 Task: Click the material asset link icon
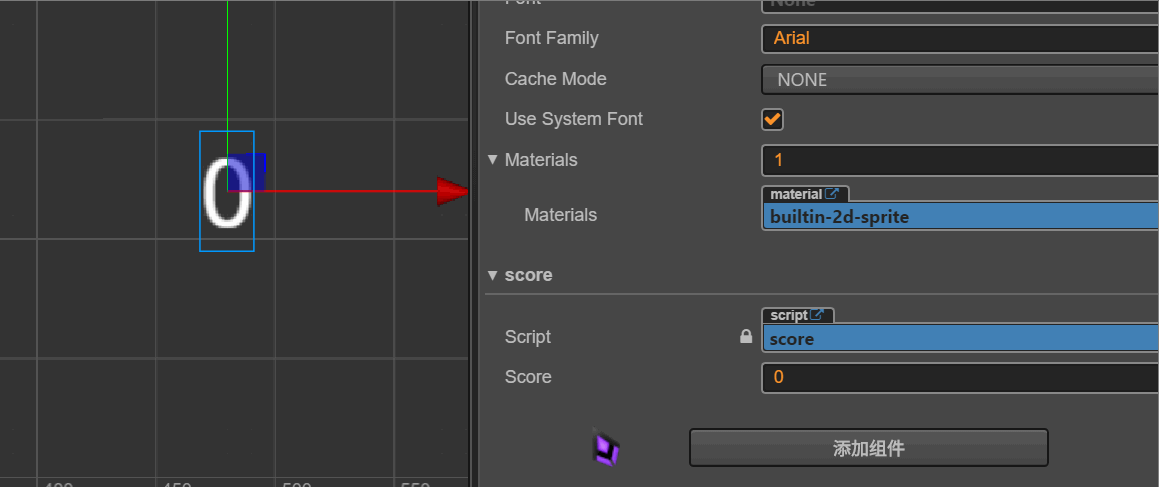pos(832,194)
